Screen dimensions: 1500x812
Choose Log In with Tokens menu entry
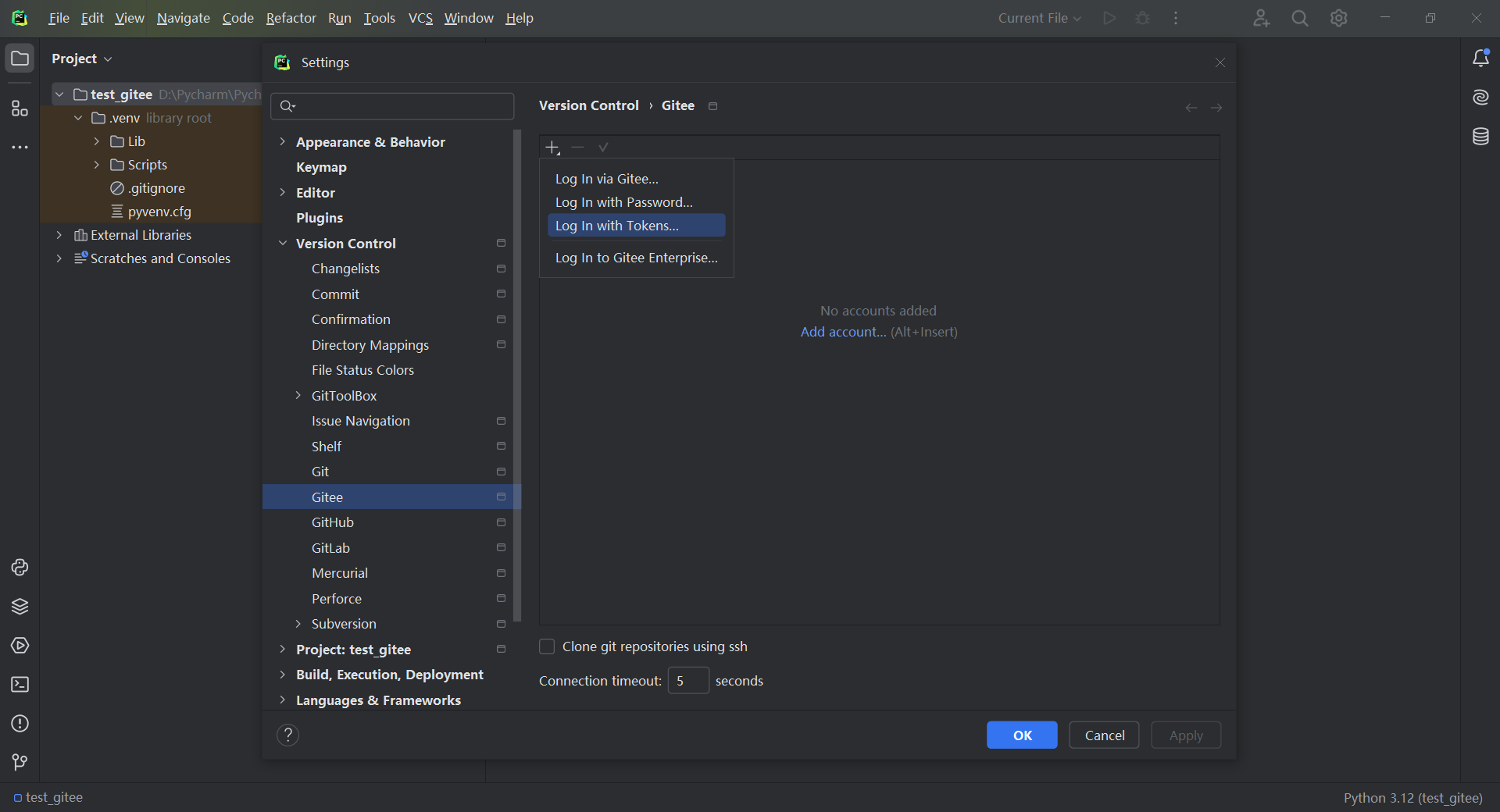(636, 226)
